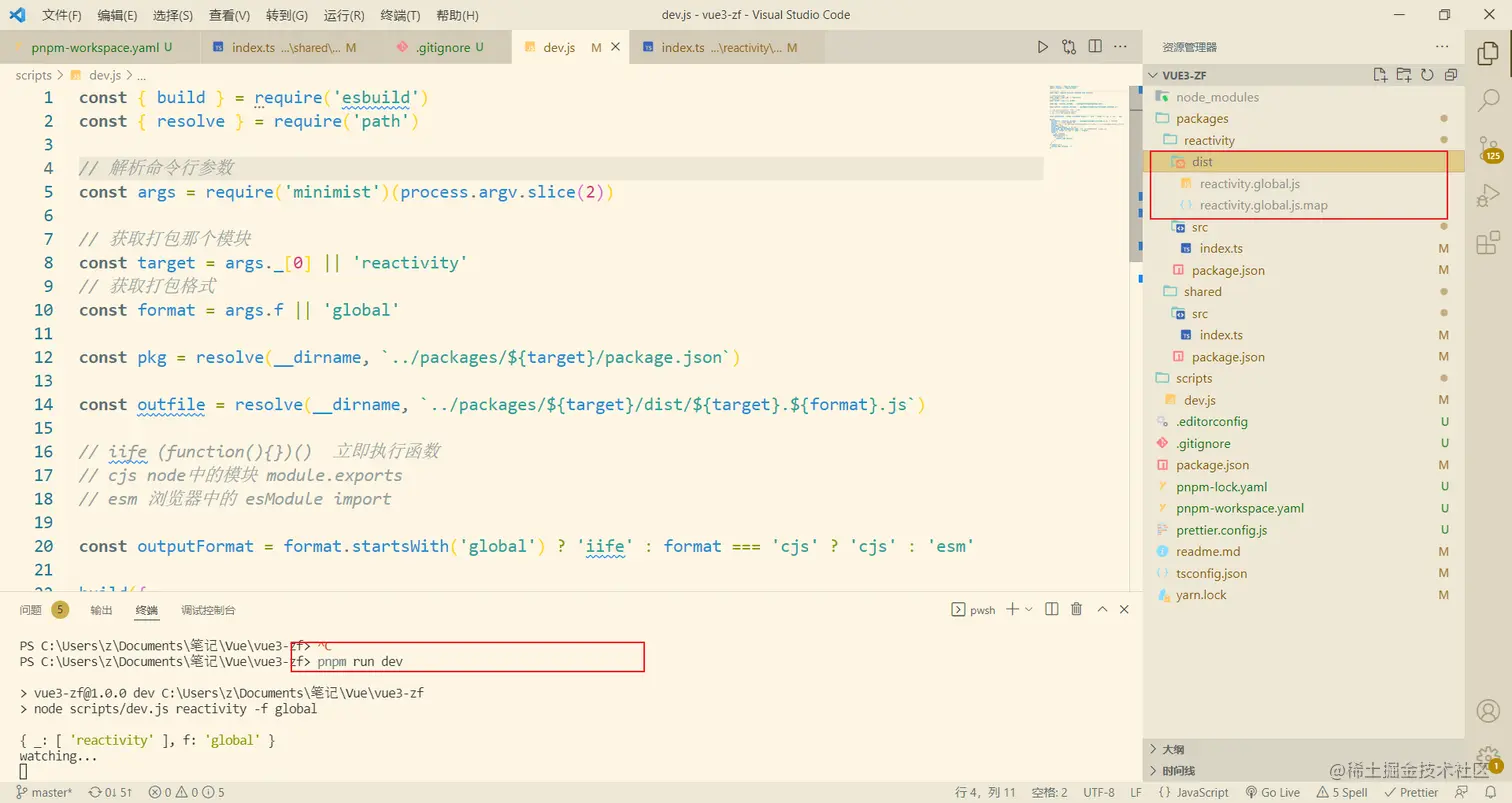This screenshot has width=1512, height=803.
Task: Switch to index.ts shared tab
Action: (x=292, y=47)
